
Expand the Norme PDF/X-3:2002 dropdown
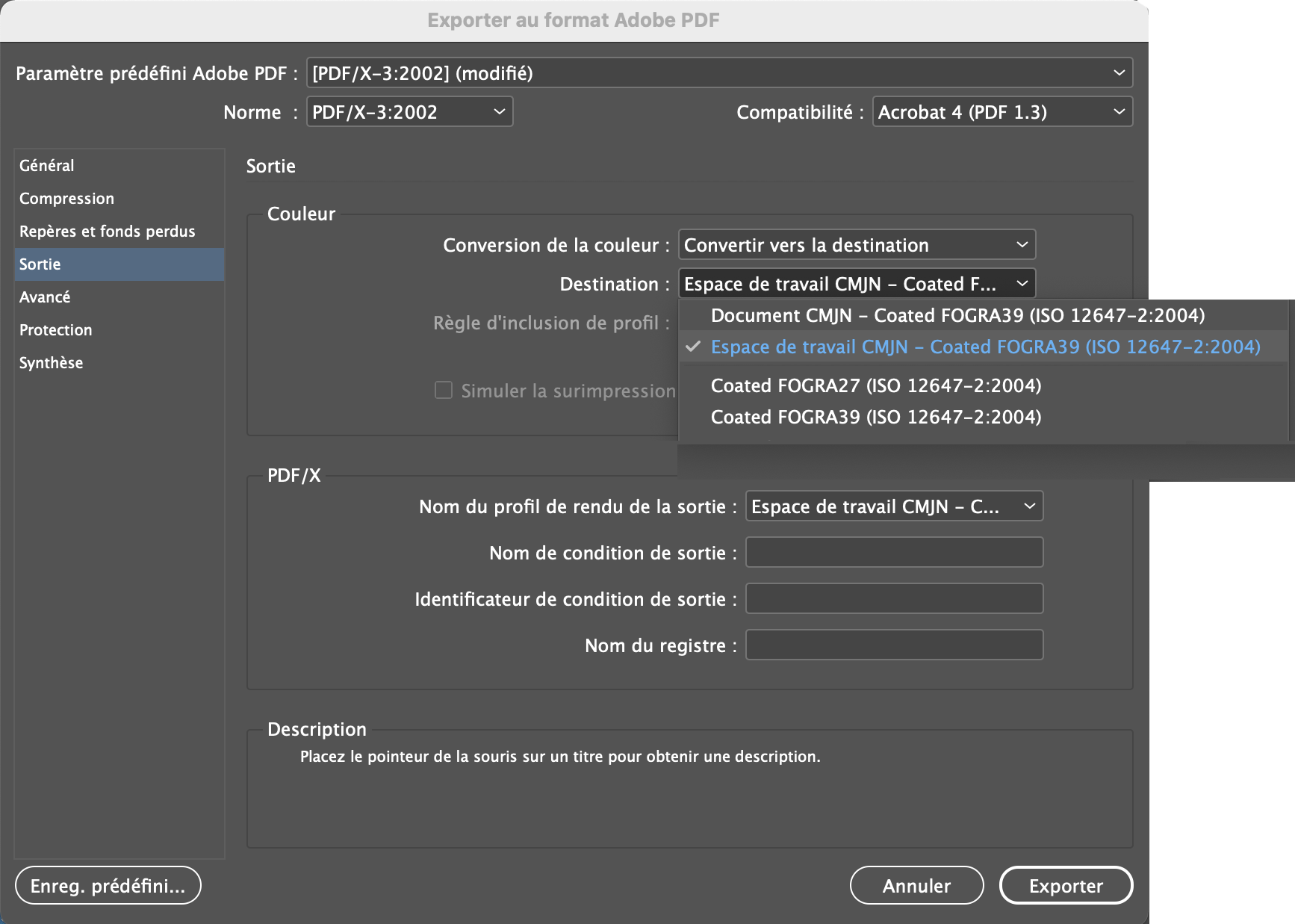click(409, 112)
